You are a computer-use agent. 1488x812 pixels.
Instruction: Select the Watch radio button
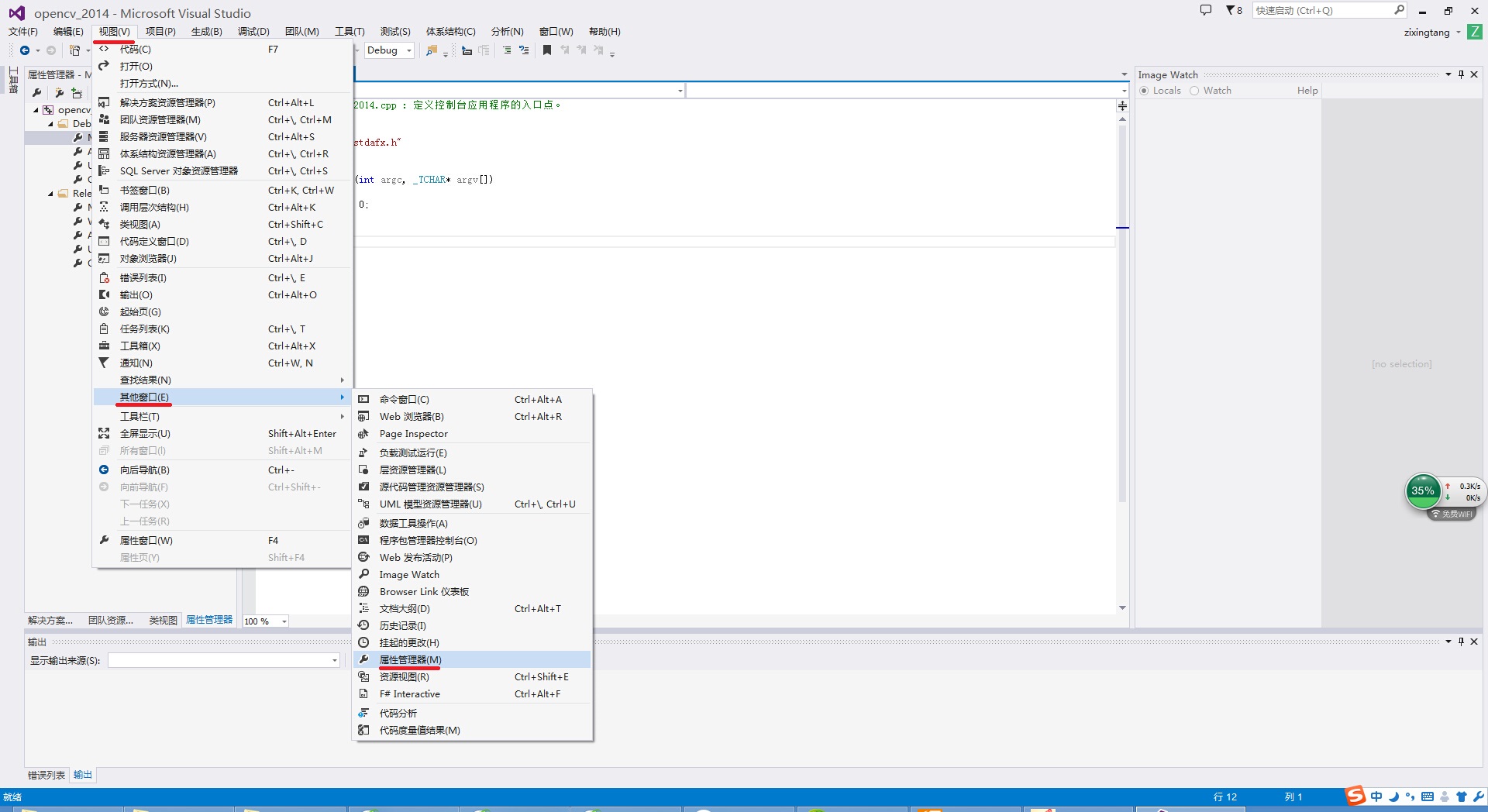click(x=1194, y=91)
